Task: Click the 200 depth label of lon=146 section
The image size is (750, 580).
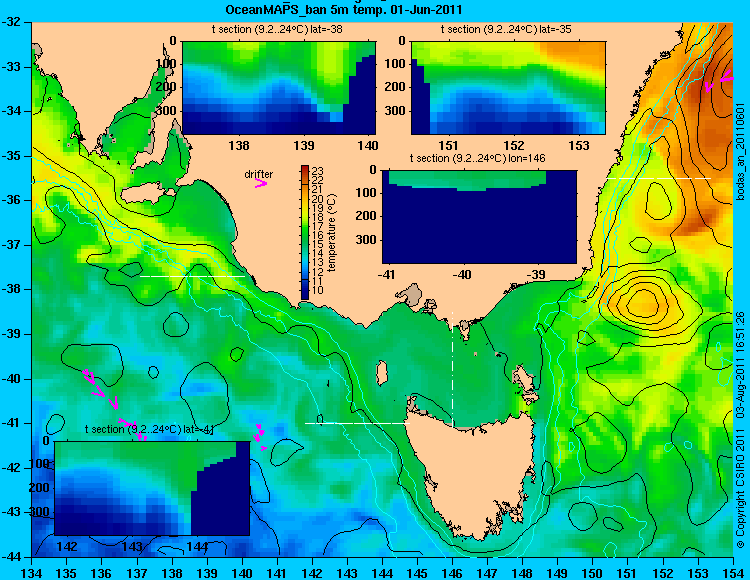Action: tap(368, 216)
